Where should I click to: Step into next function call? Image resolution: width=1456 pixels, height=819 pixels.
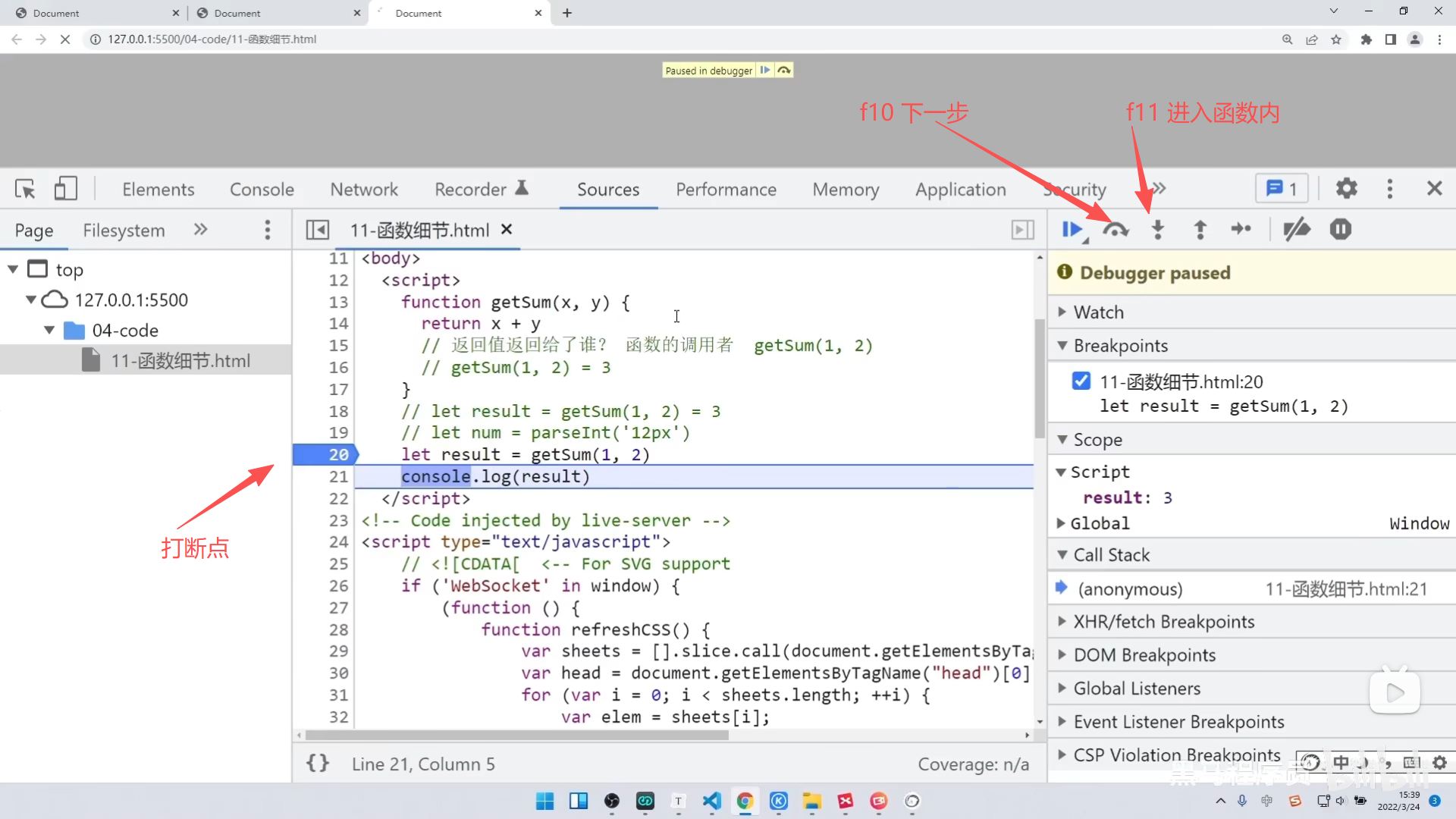click(1157, 229)
